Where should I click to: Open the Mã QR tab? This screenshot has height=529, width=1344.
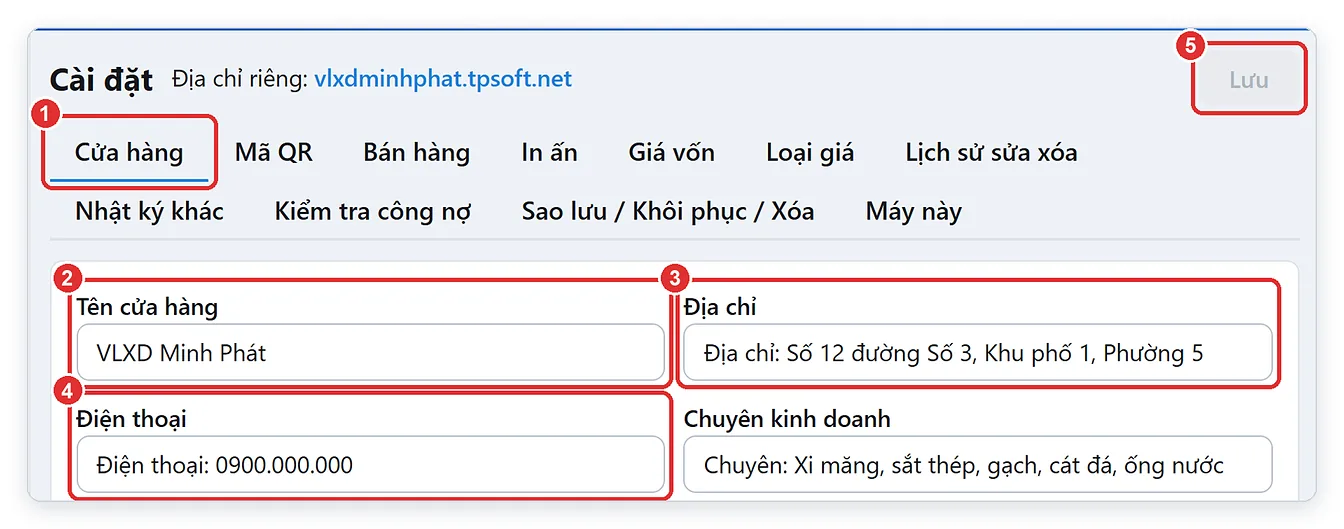(x=274, y=152)
